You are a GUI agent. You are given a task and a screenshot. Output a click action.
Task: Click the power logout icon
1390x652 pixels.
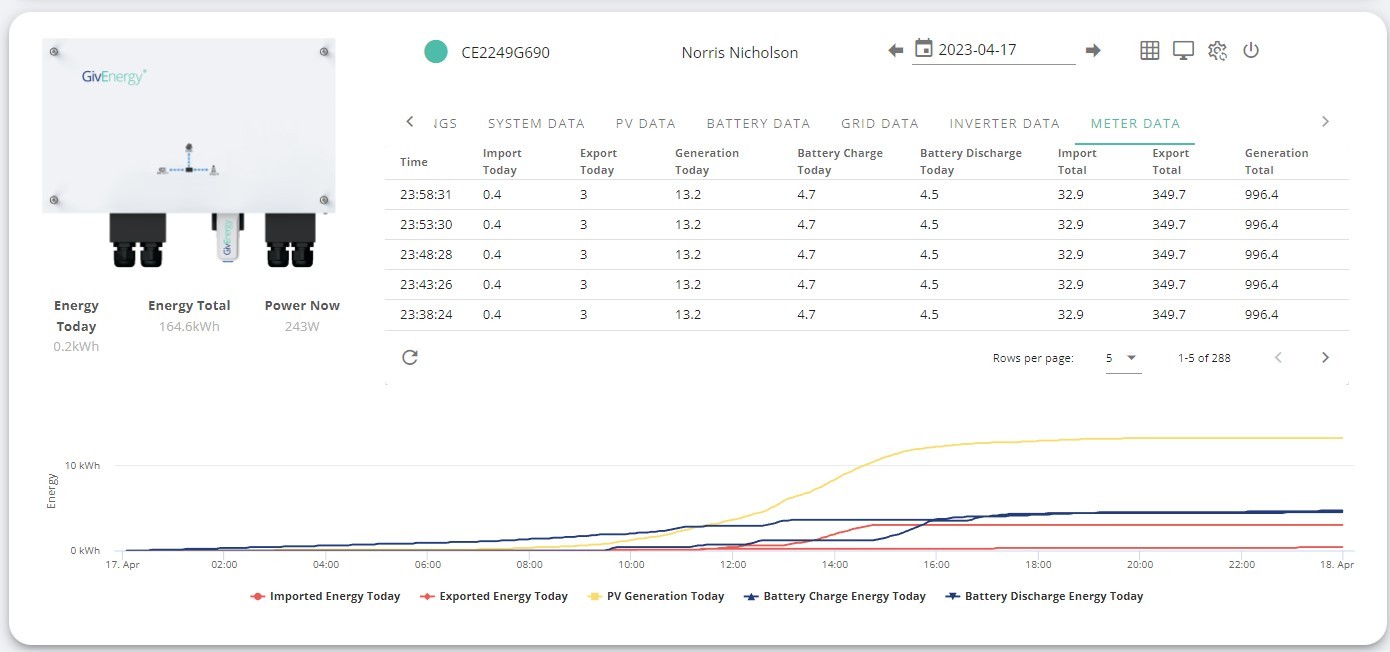[x=1250, y=50]
